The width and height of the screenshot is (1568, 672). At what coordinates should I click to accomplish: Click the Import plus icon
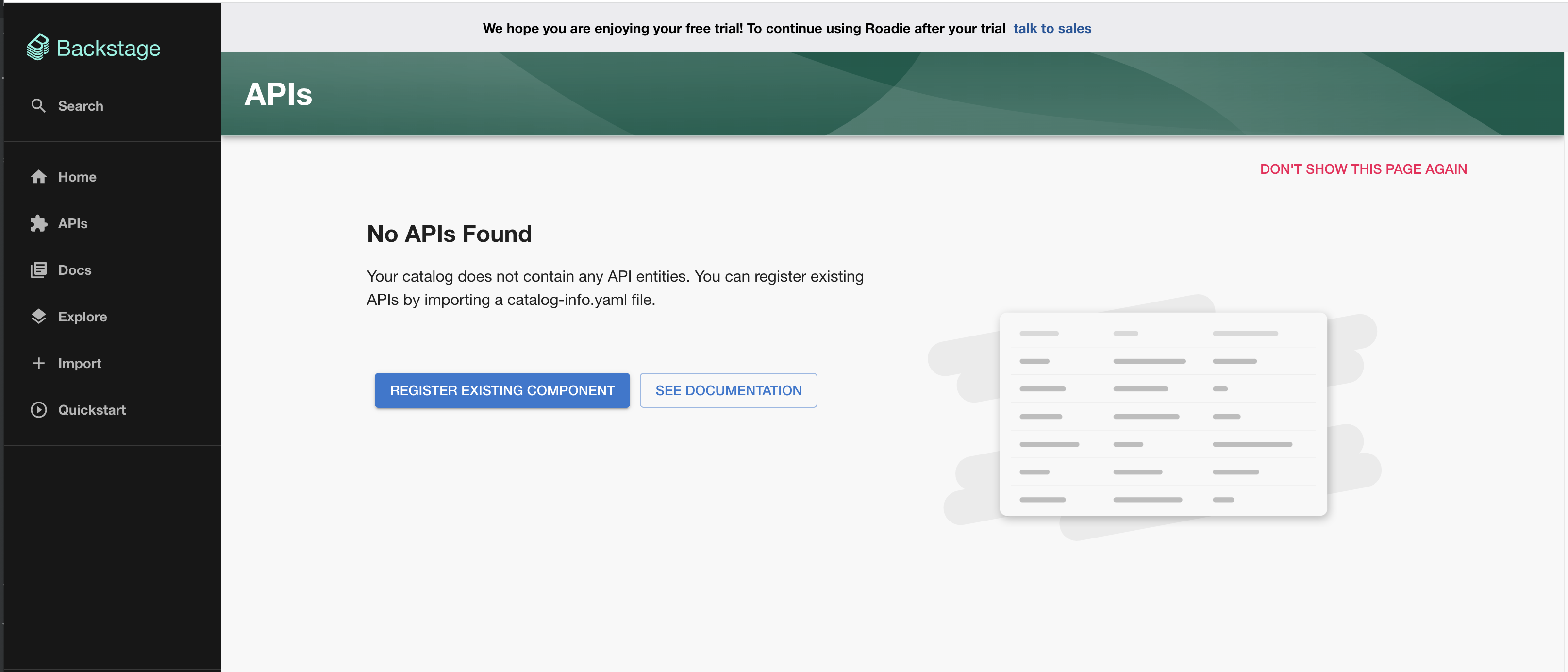coord(39,363)
